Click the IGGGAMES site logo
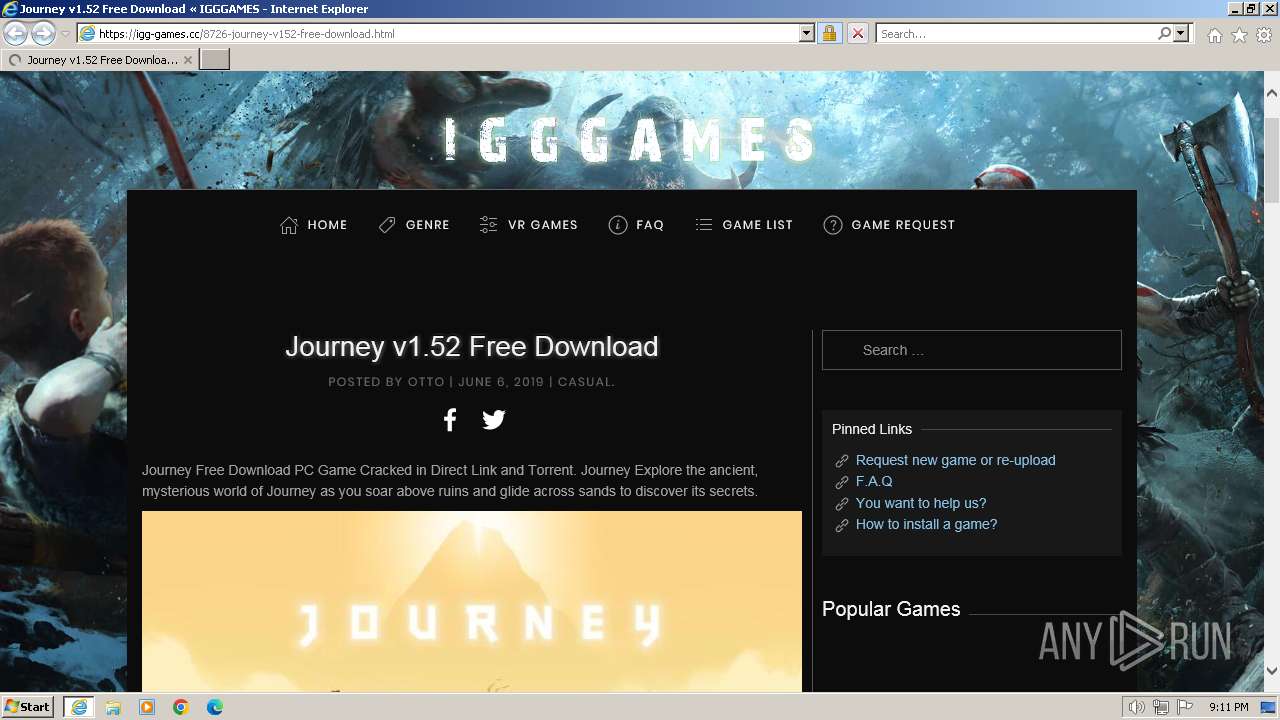 pyautogui.click(x=630, y=139)
